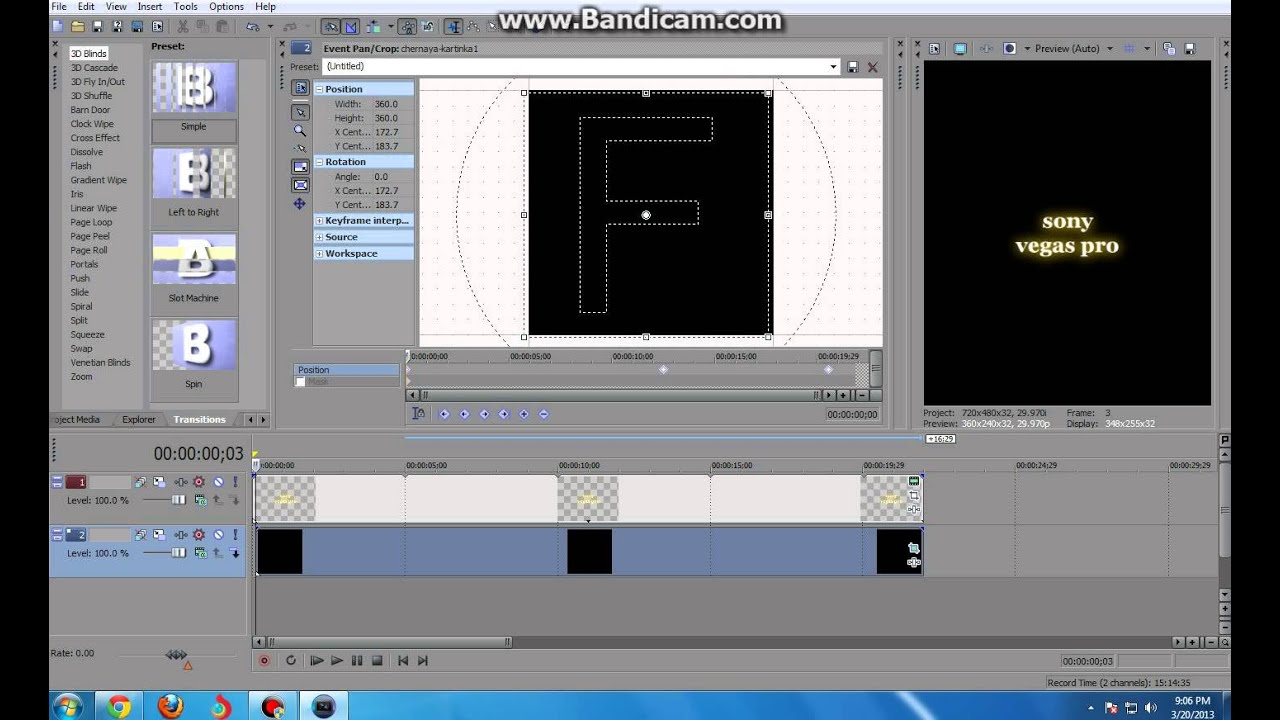Screen dimensions: 1280x720
Task: Expand the Workspace property group
Action: (319, 254)
